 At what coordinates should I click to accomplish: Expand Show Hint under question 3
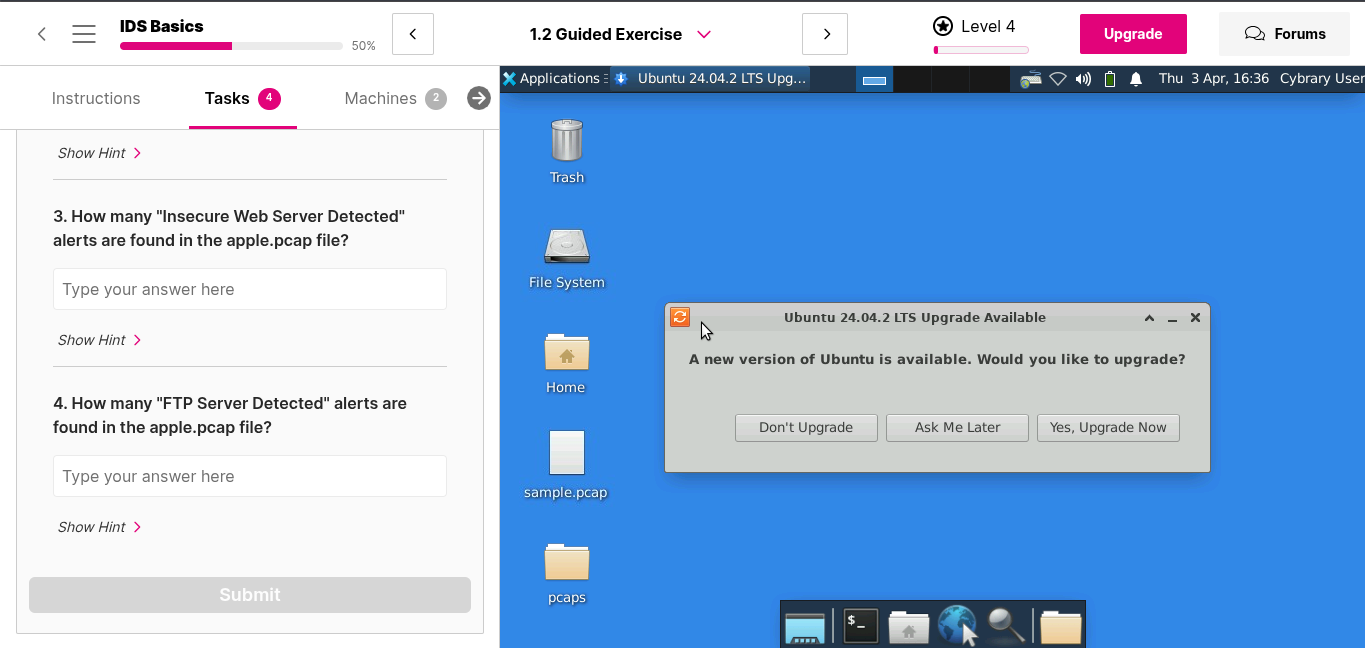[x=99, y=340]
